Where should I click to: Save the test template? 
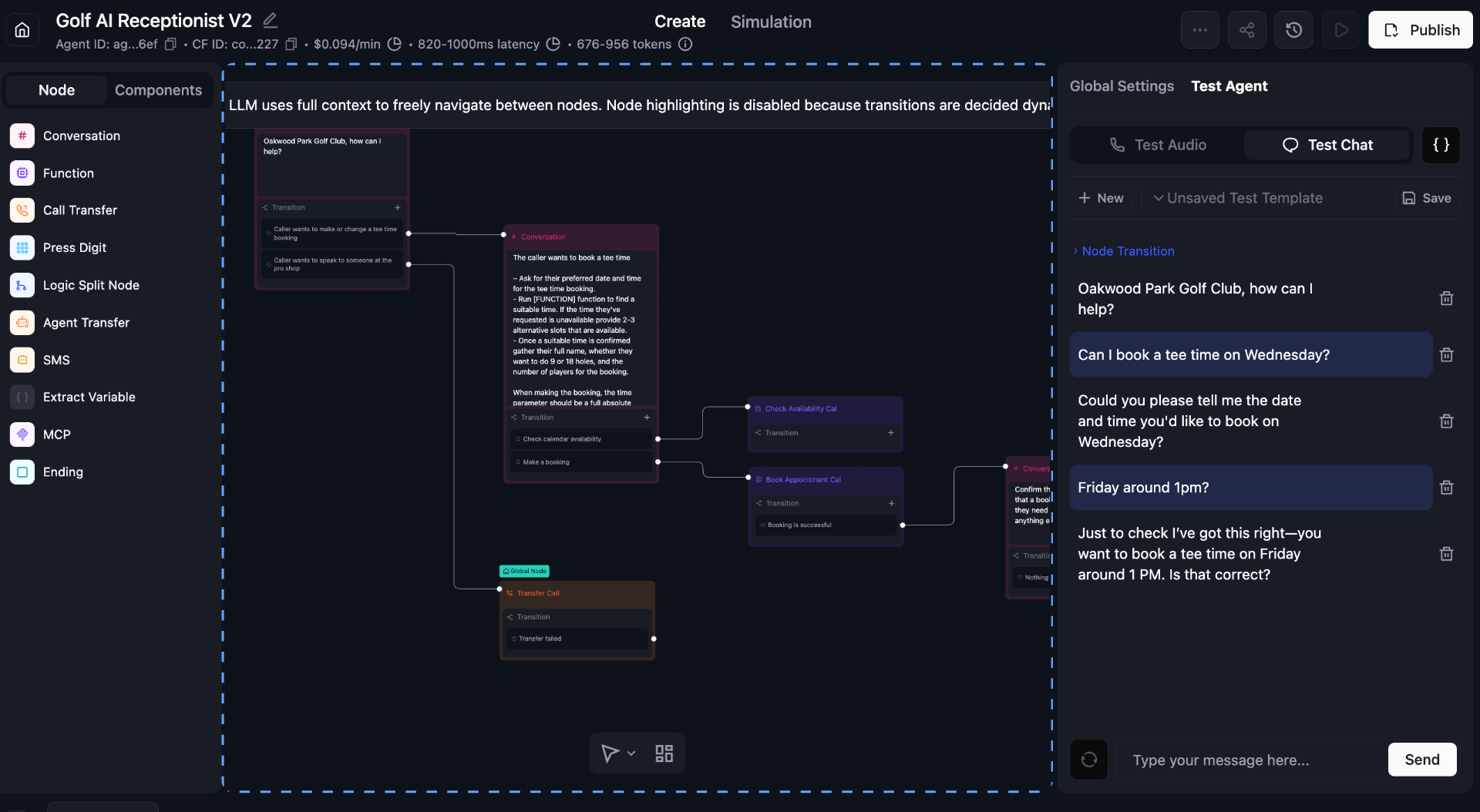pyautogui.click(x=1426, y=198)
